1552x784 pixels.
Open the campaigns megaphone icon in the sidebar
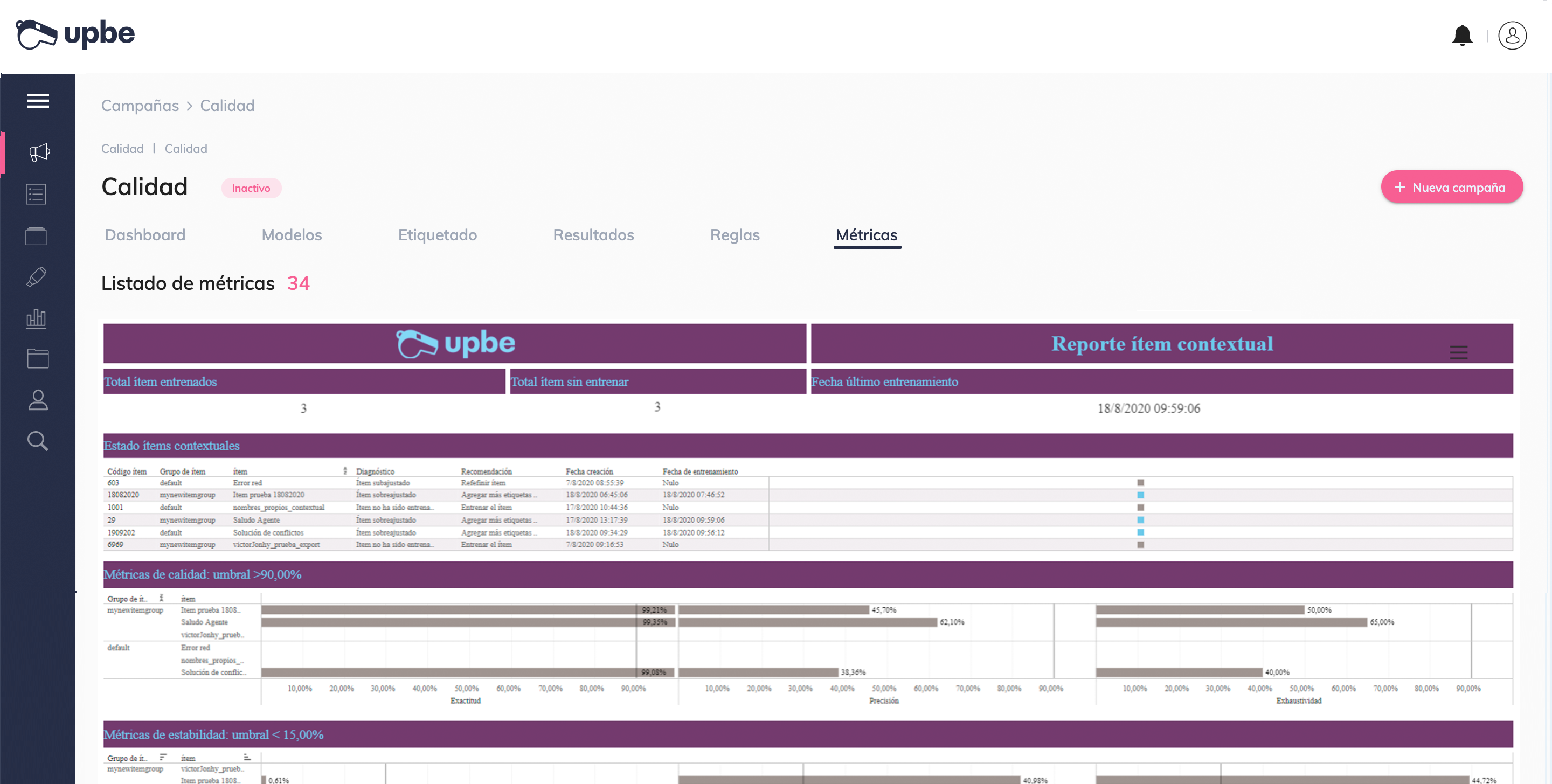coord(38,153)
